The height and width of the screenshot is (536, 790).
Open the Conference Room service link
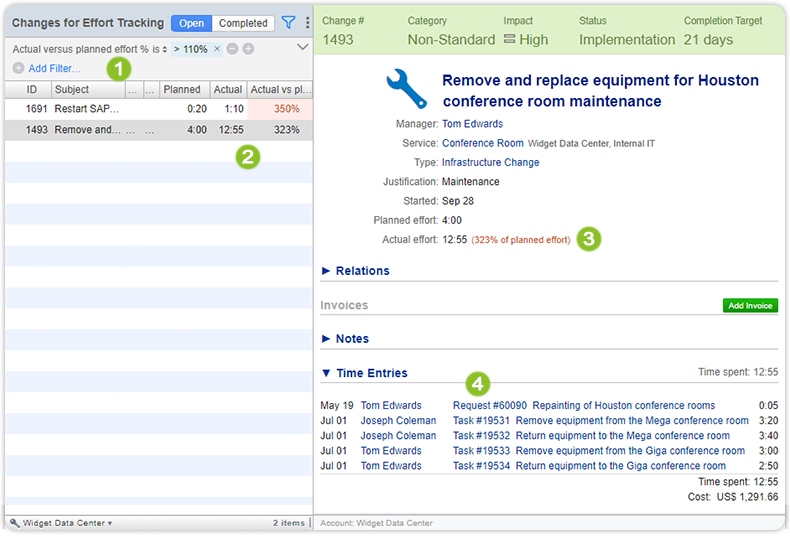(x=483, y=143)
